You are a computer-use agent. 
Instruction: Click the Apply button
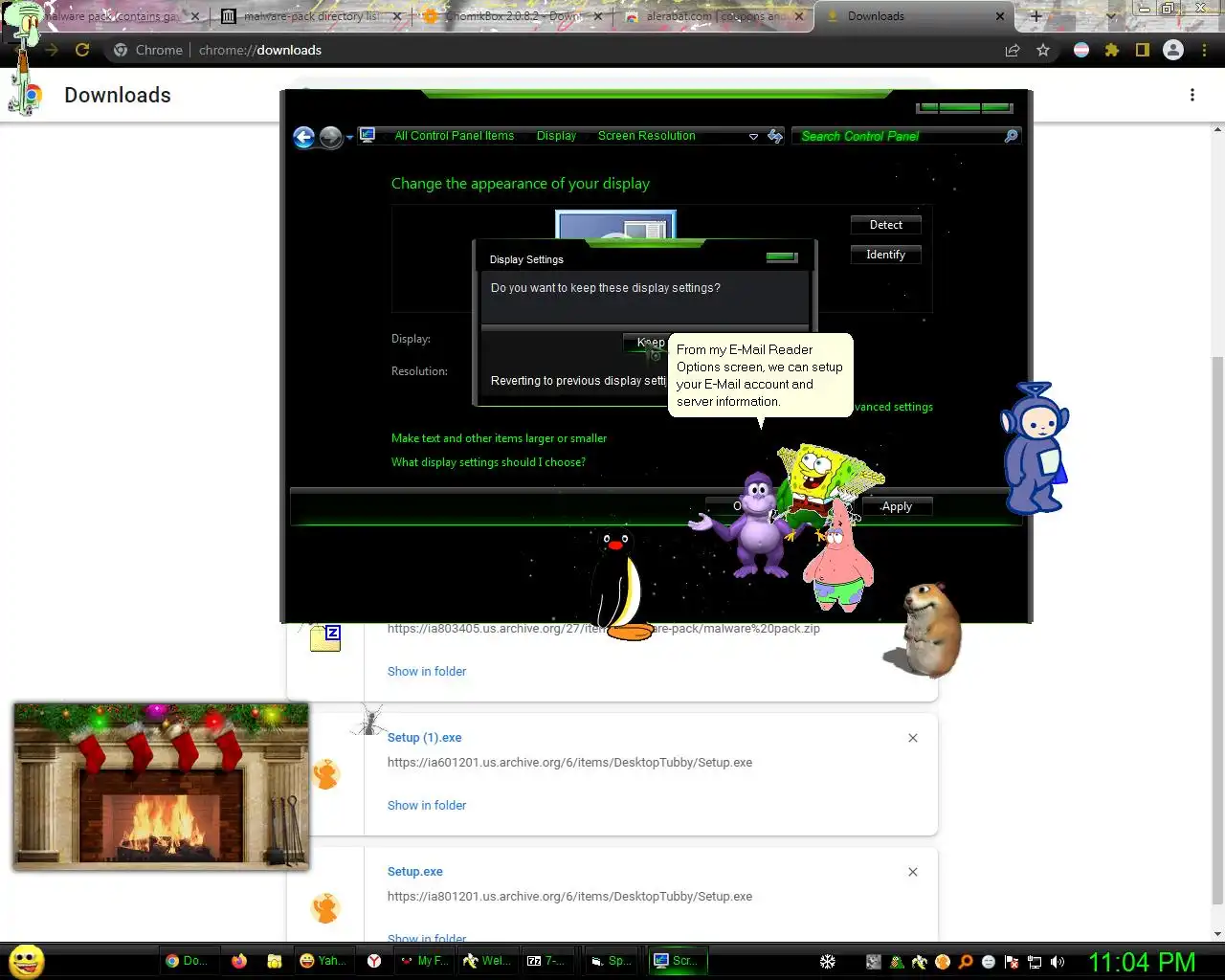point(897,506)
